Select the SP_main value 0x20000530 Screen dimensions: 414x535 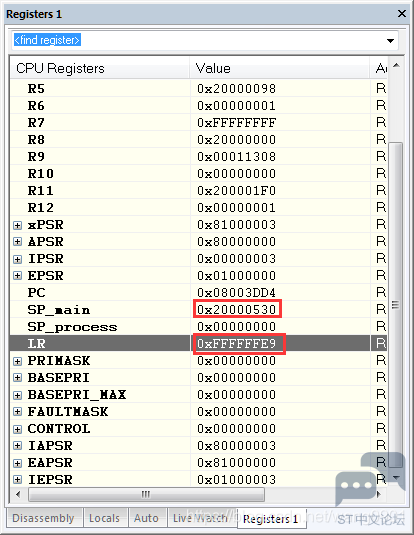point(237,310)
